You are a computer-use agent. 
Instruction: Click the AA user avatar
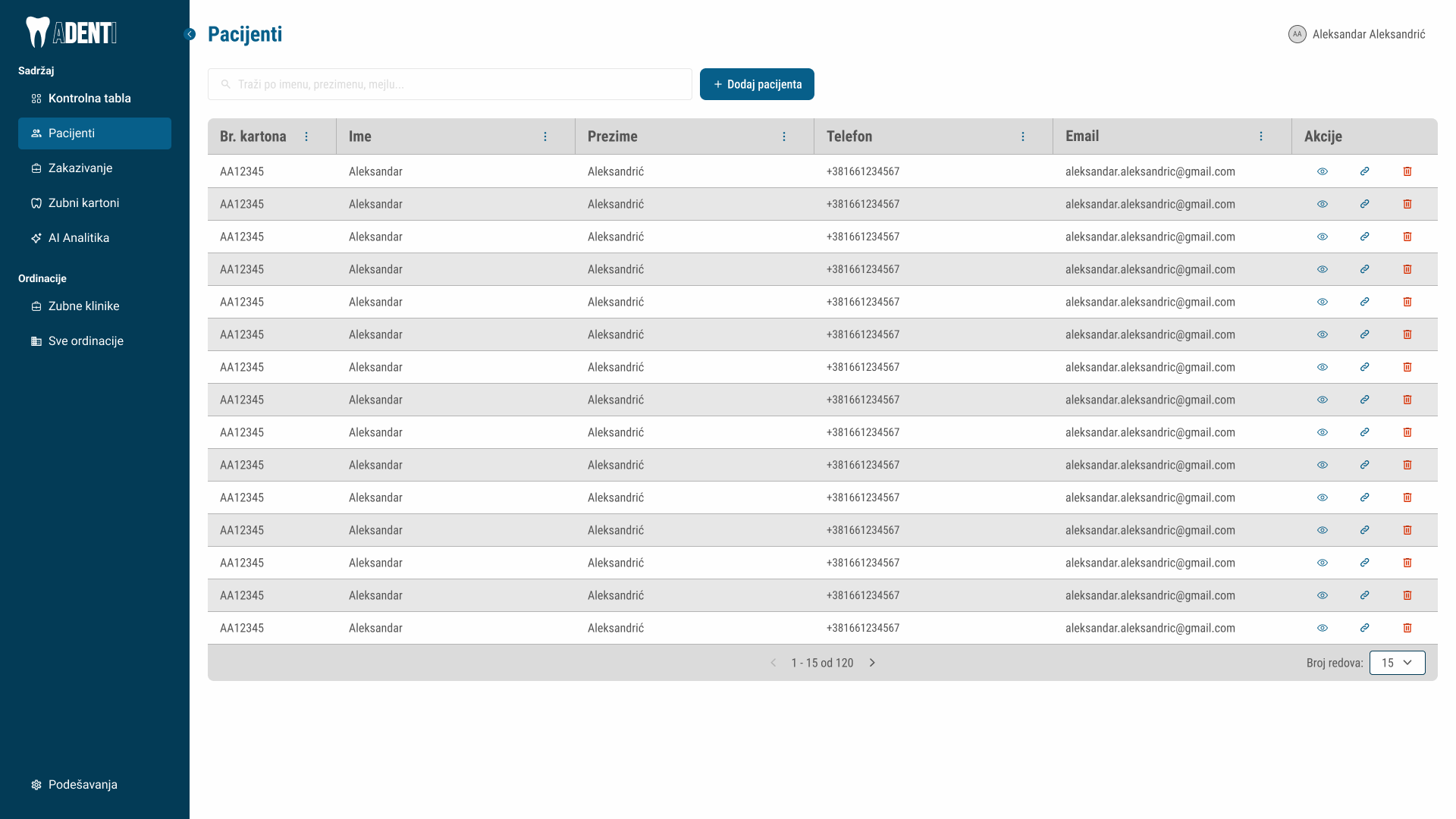pyautogui.click(x=1298, y=34)
